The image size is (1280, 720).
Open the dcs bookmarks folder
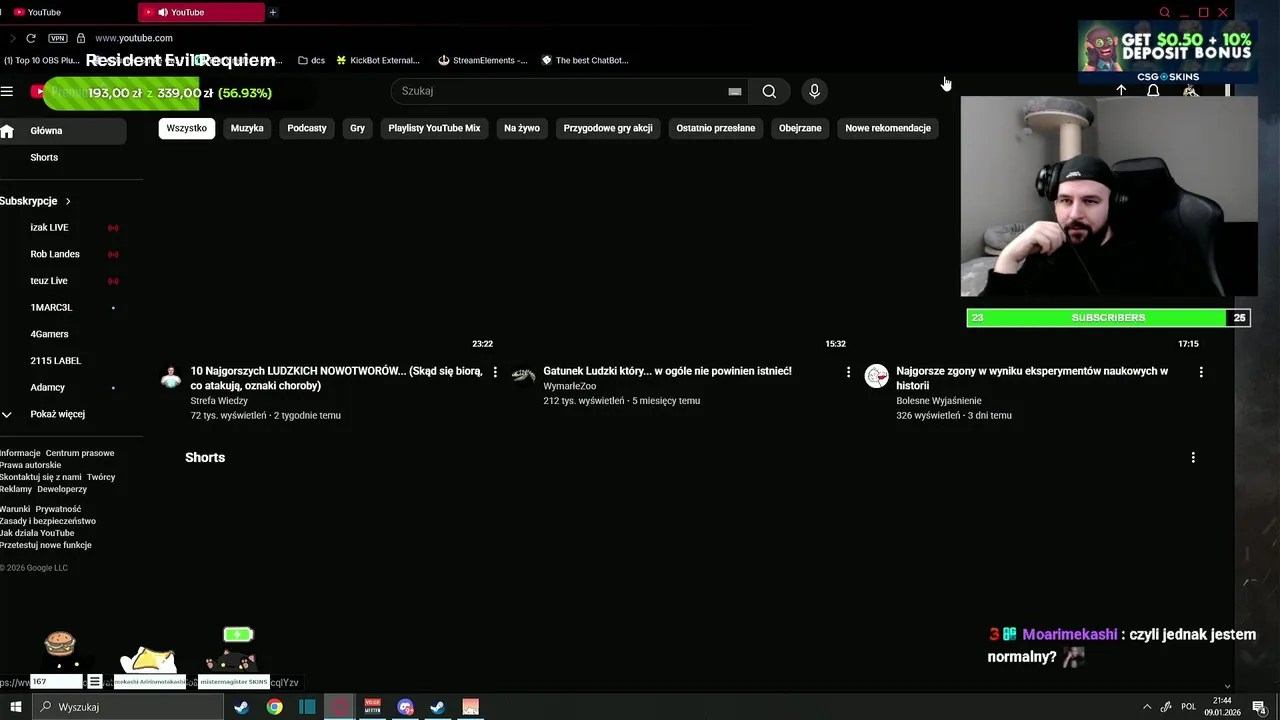[311, 60]
